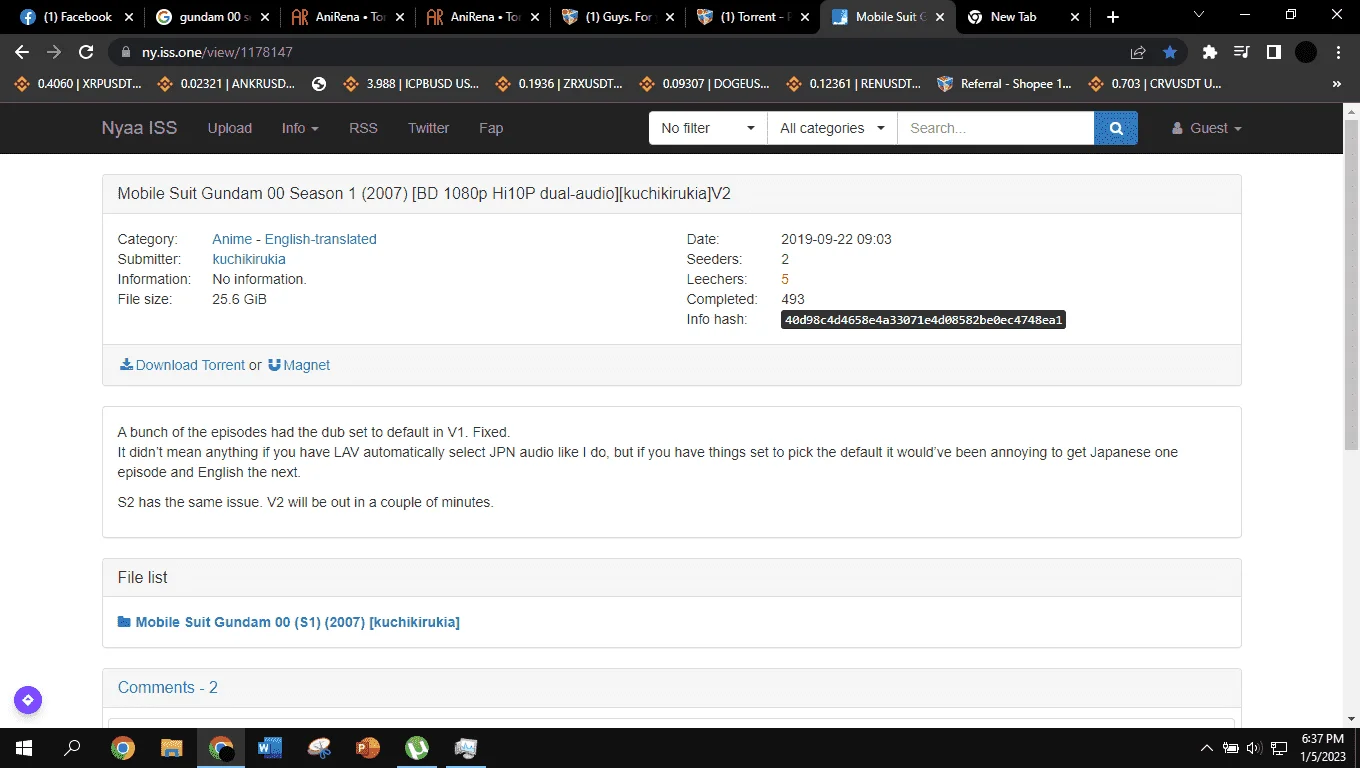1360x768 pixels.
Task: Expand the Info menu in navbar
Action: pyautogui.click(x=300, y=128)
